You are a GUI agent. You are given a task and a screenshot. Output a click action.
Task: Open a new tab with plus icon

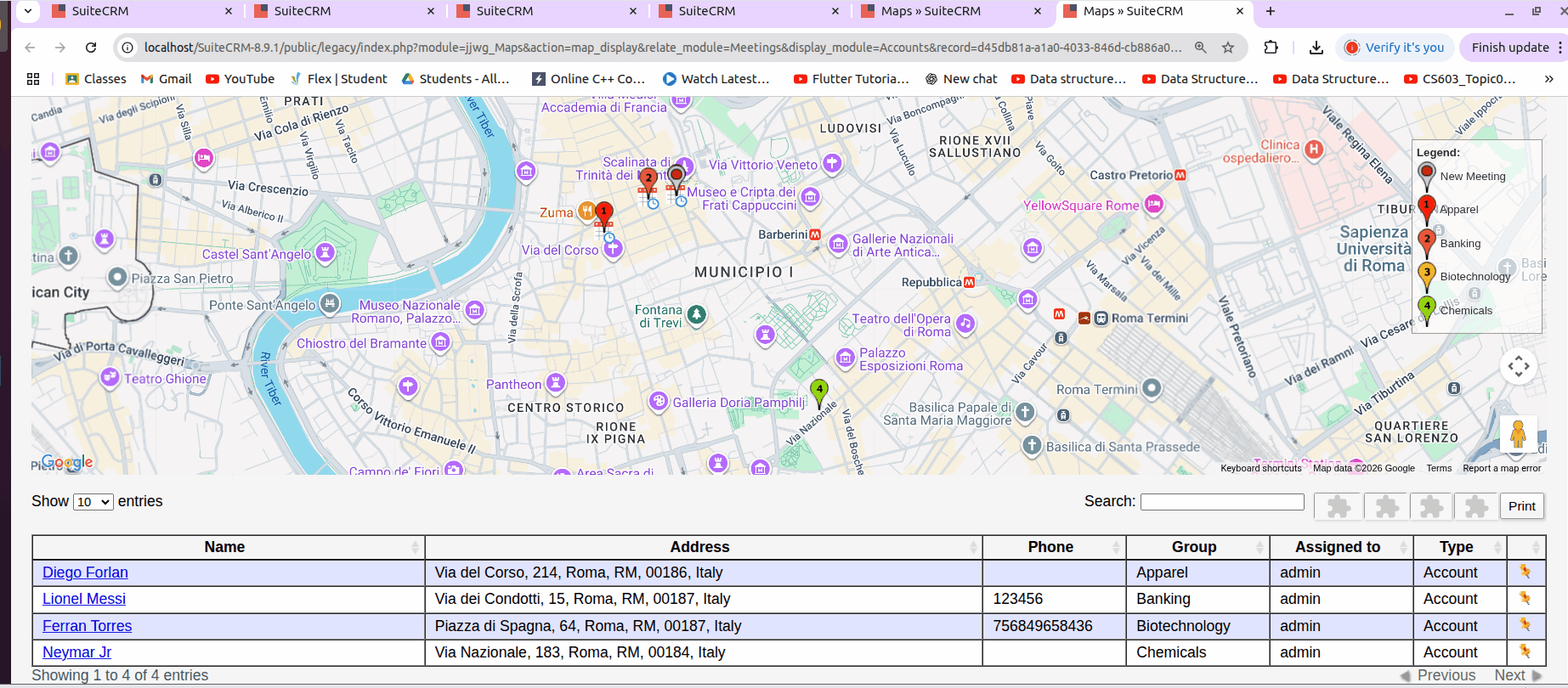tap(1271, 11)
